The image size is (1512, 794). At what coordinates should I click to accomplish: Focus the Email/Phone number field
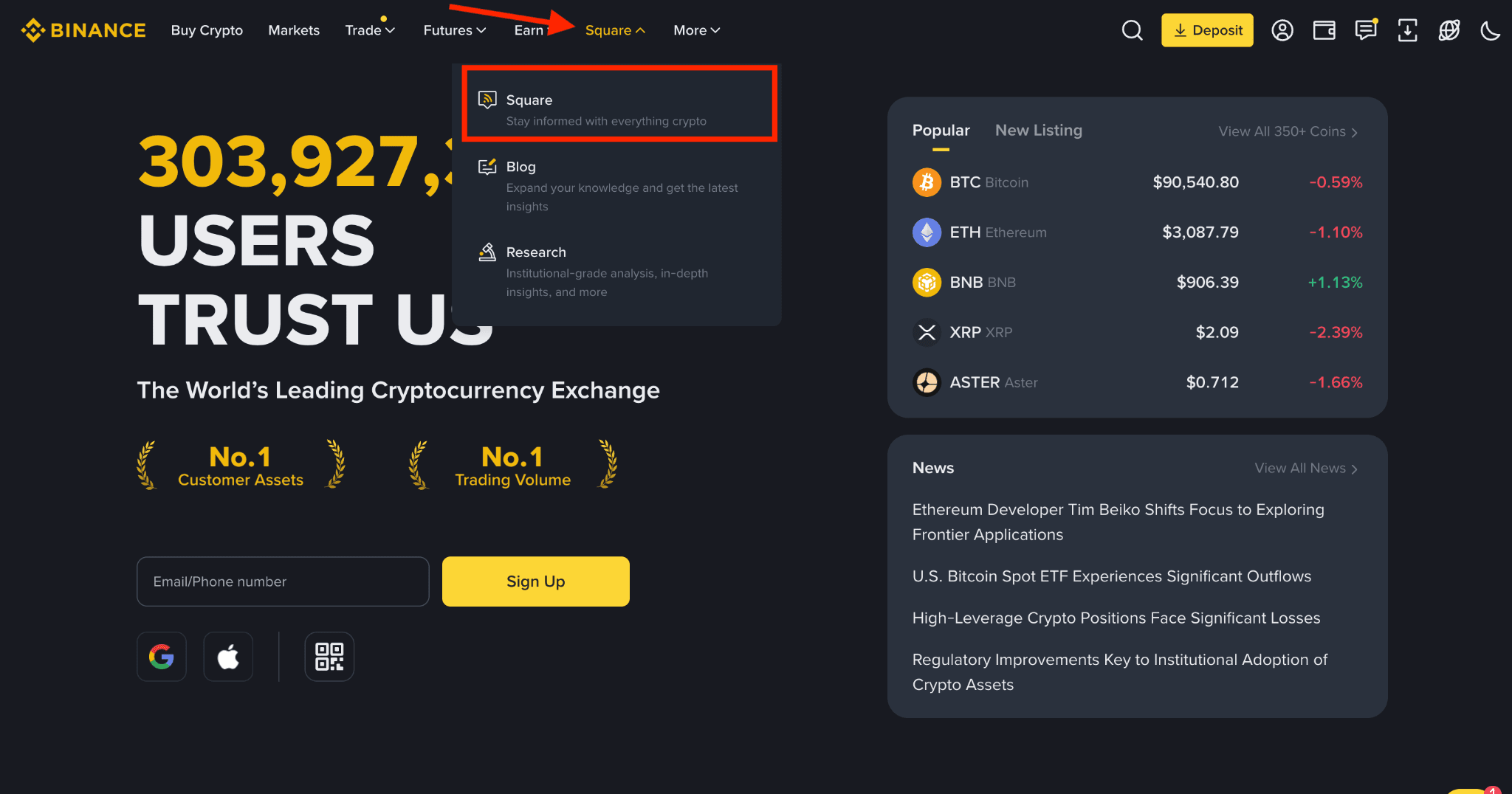coord(283,581)
